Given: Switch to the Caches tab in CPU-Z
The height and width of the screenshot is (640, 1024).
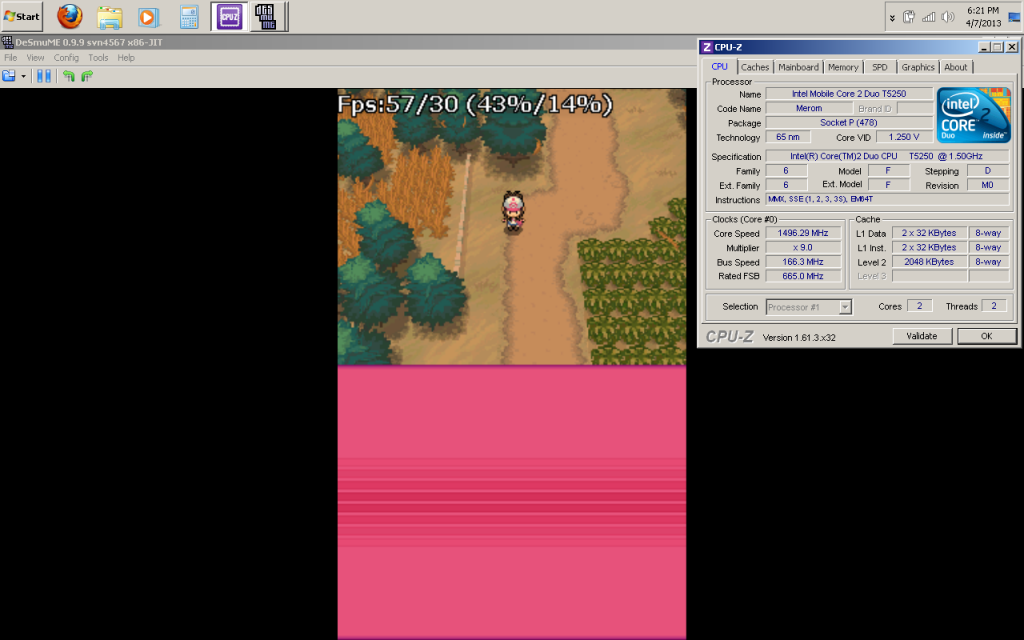Looking at the screenshot, I should tap(755, 67).
